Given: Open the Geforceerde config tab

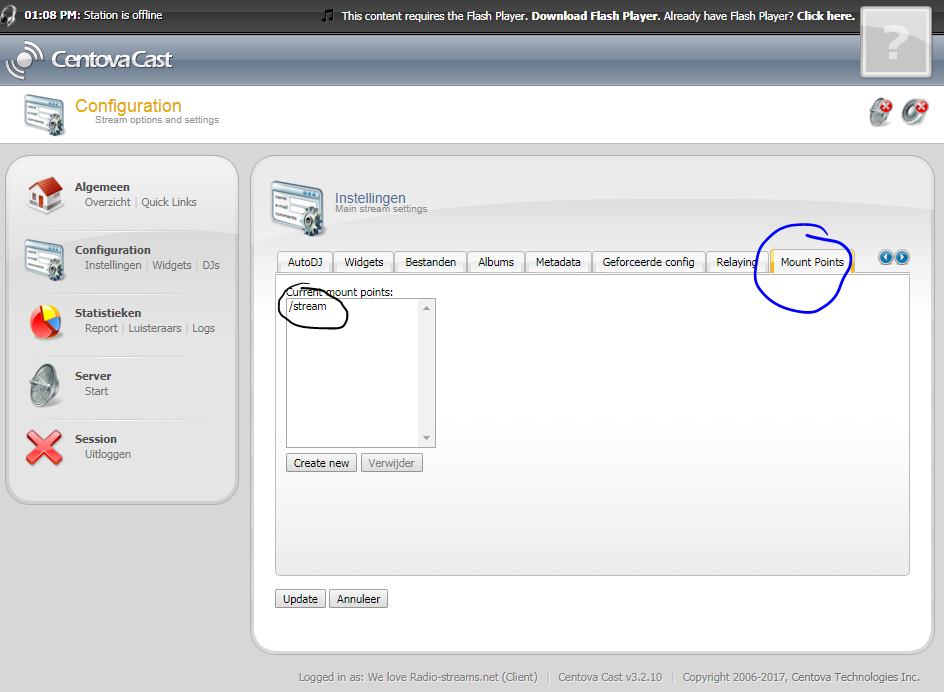Looking at the screenshot, I should point(648,262).
